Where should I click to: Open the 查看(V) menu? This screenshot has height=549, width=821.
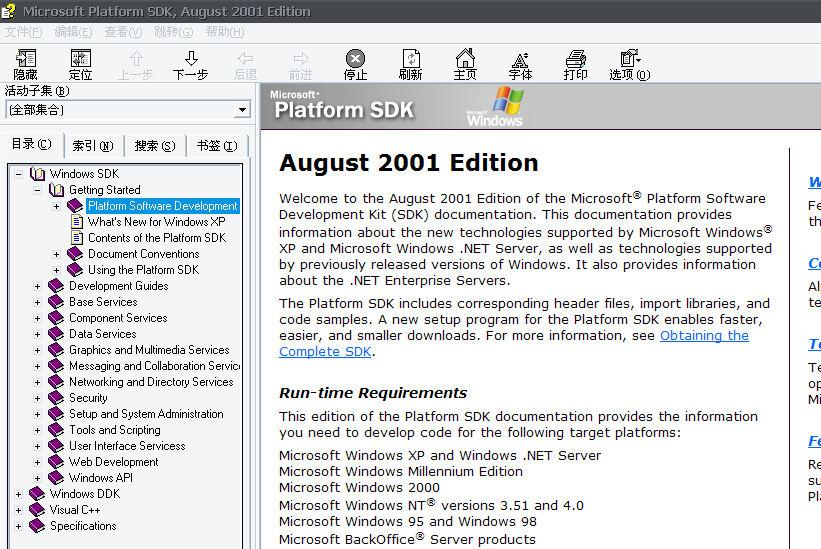point(123,32)
